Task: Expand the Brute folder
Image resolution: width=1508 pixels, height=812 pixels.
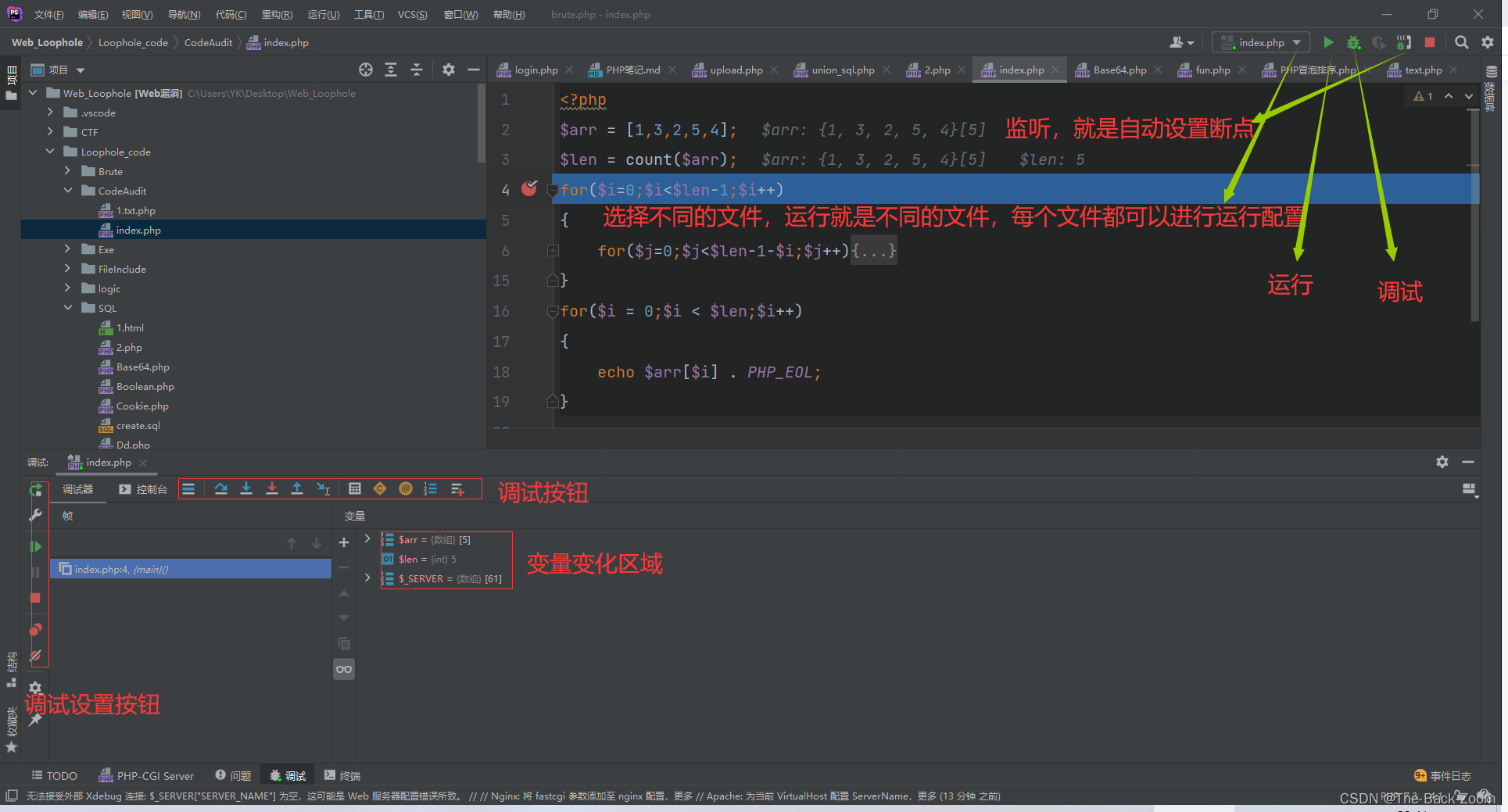Action: tap(68, 171)
